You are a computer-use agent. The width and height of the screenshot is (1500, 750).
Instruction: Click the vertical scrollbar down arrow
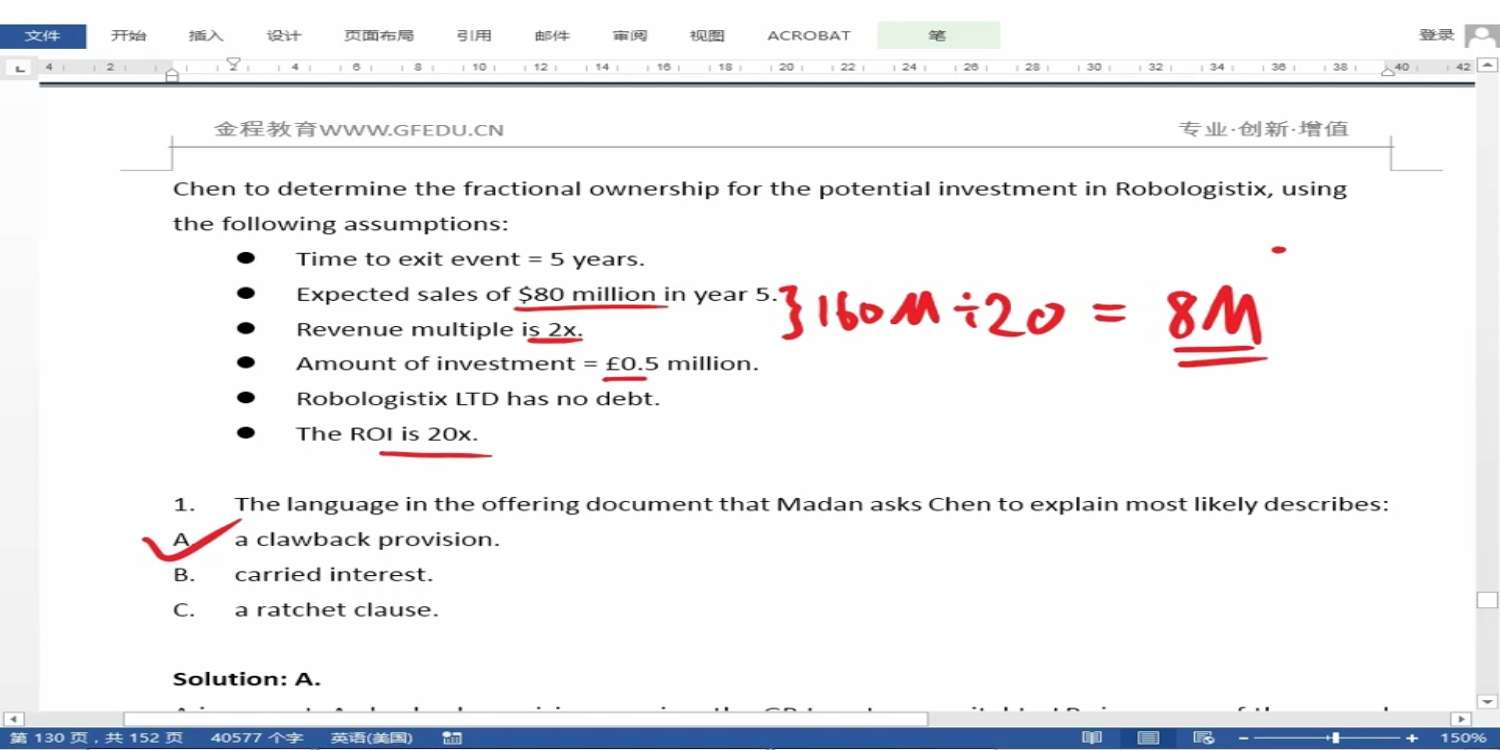(1487, 702)
